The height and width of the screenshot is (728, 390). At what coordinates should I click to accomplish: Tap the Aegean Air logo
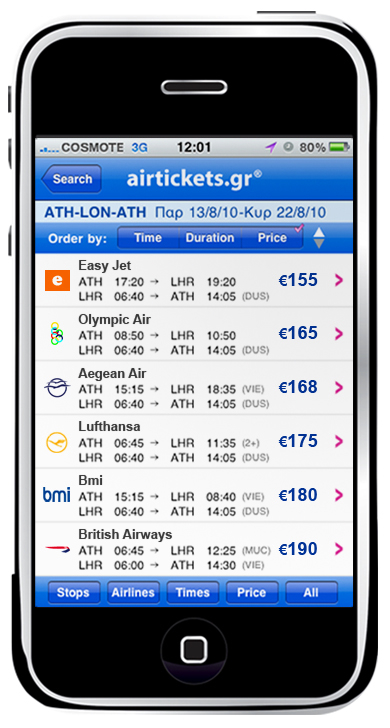pos(57,387)
